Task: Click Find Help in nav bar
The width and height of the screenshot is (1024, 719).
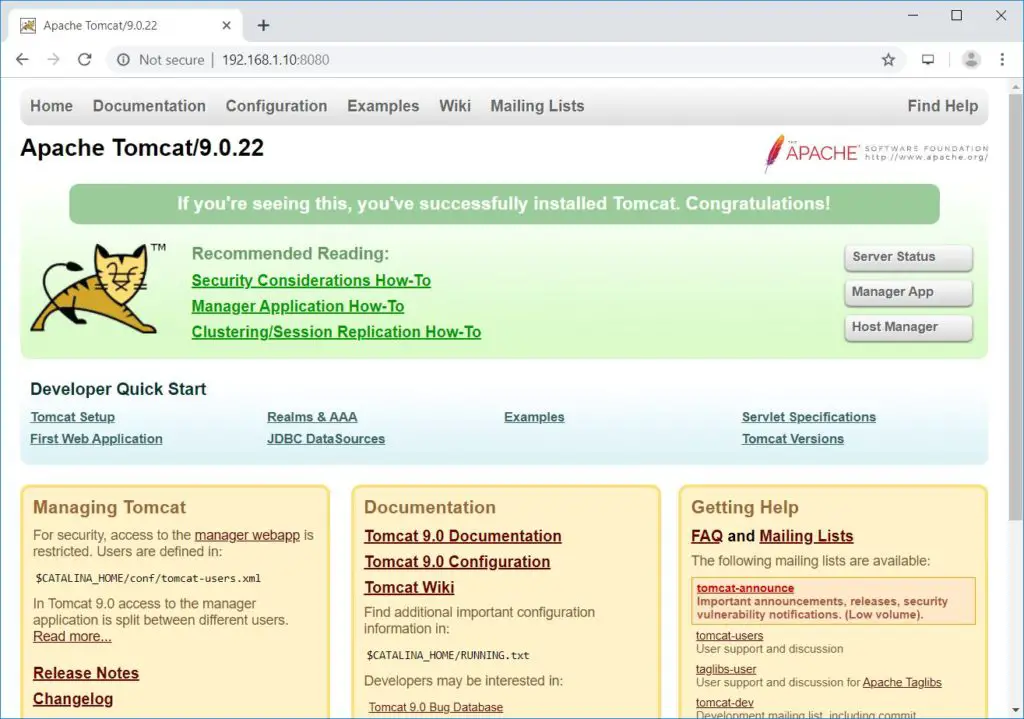Action: click(x=942, y=106)
